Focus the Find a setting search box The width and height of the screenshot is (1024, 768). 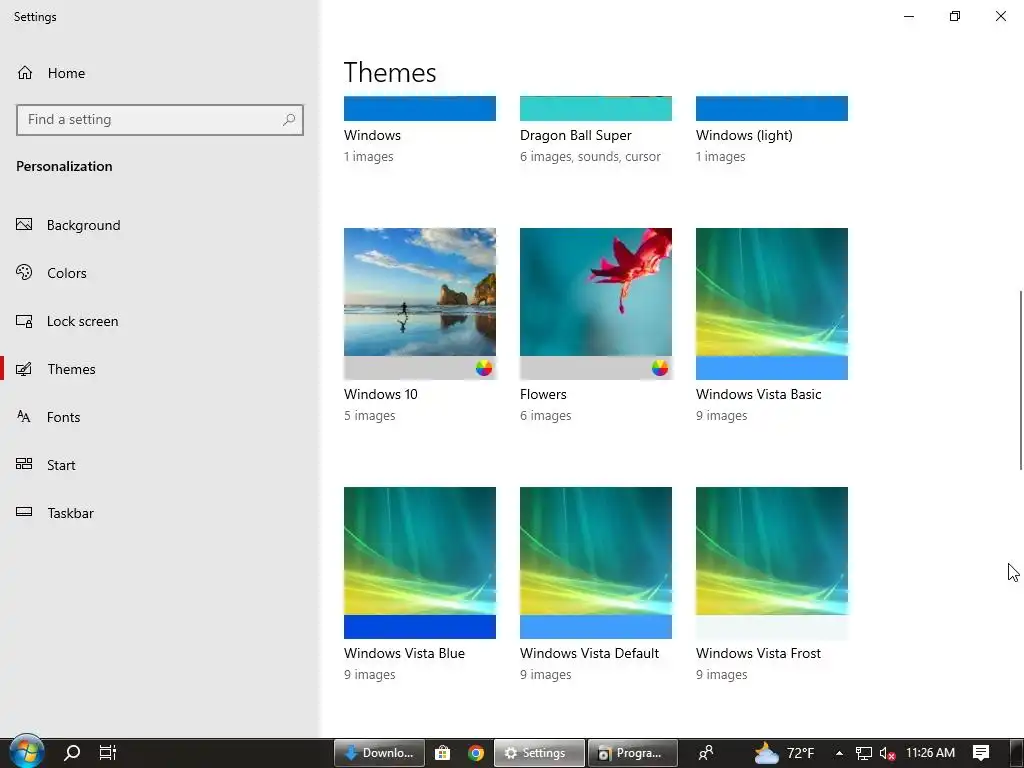point(160,120)
